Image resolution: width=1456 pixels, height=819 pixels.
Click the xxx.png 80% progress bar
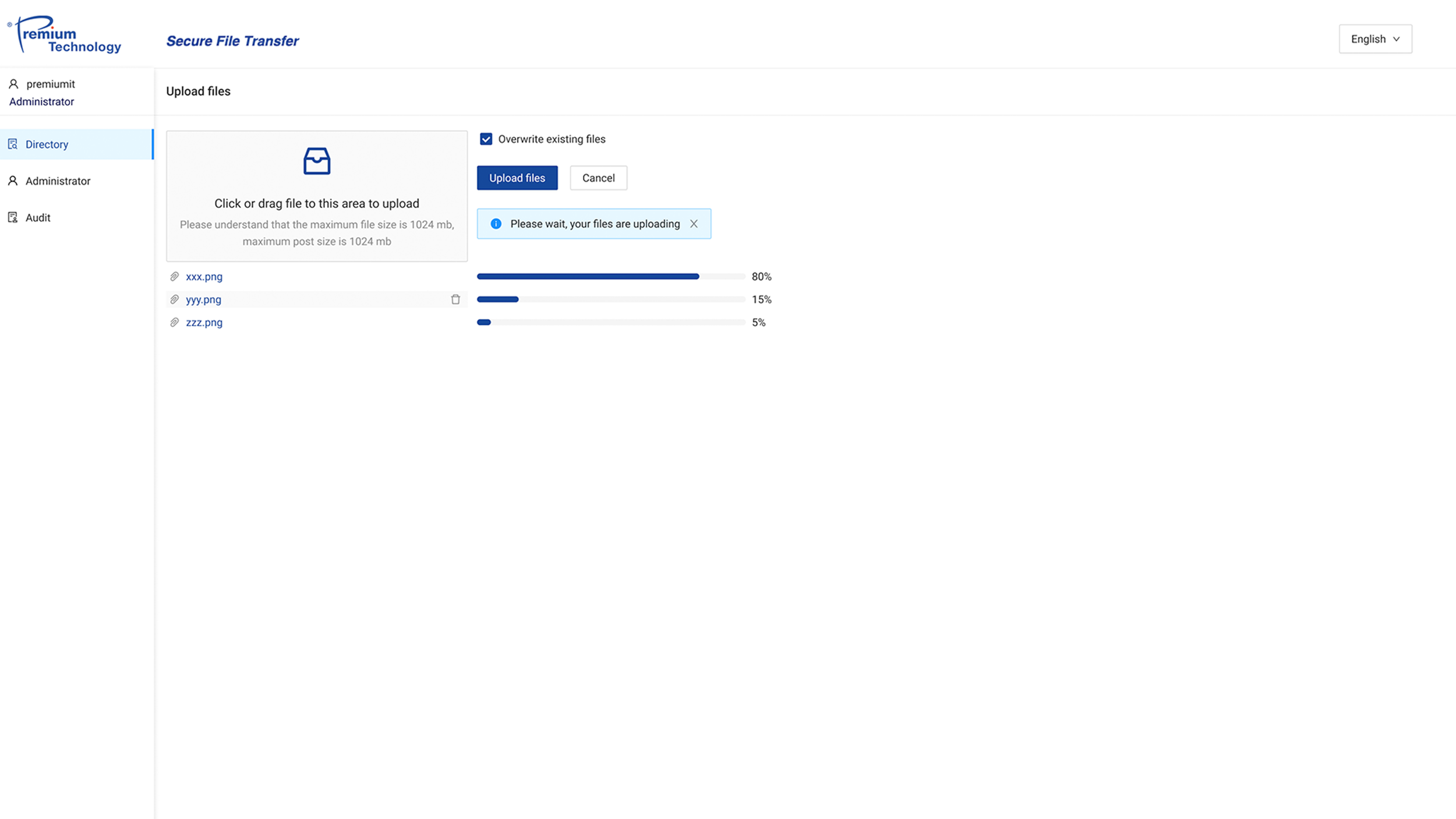coord(611,276)
